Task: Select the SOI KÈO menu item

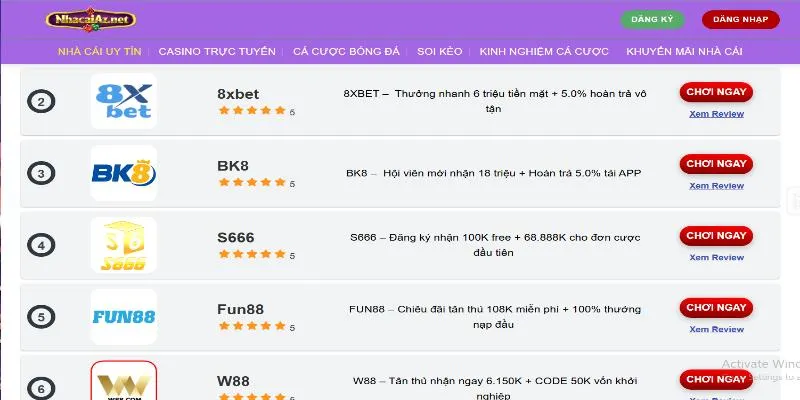Action: (x=439, y=52)
